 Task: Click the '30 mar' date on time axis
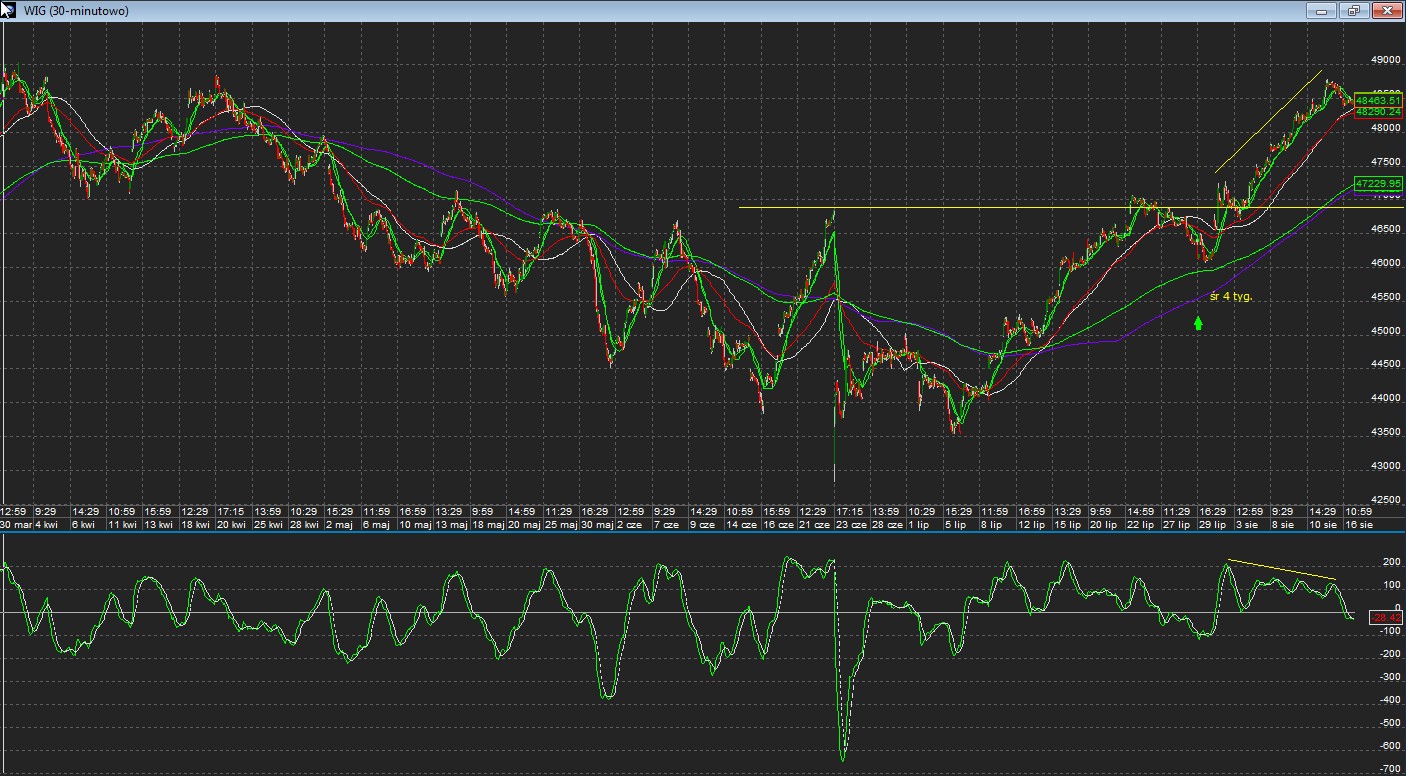click(x=16, y=524)
